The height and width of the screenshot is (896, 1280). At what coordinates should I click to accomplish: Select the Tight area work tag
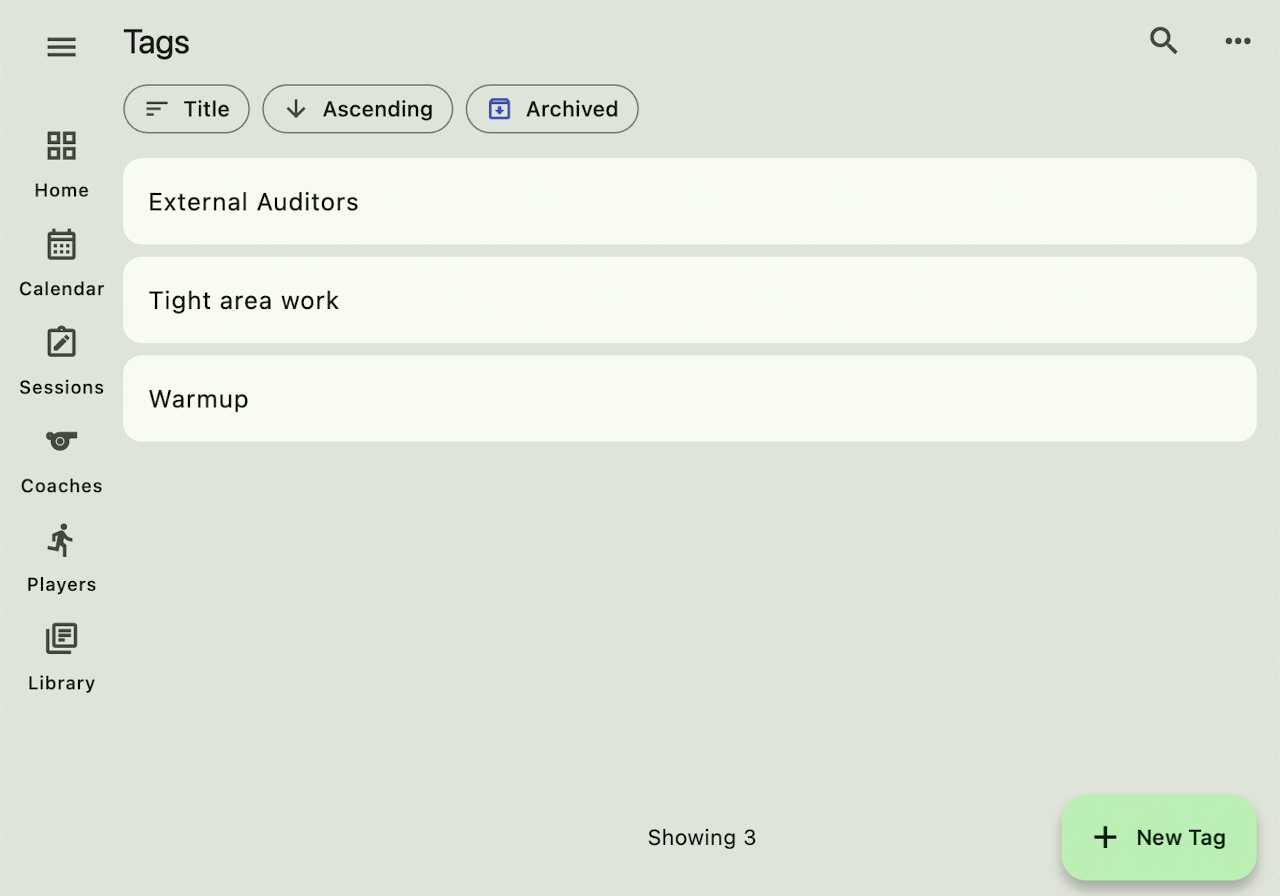point(689,300)
